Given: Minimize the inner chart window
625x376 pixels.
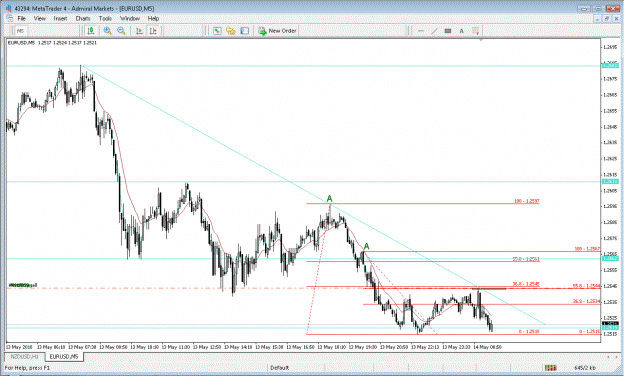Looking at the screenshot, I should point(597,18).
